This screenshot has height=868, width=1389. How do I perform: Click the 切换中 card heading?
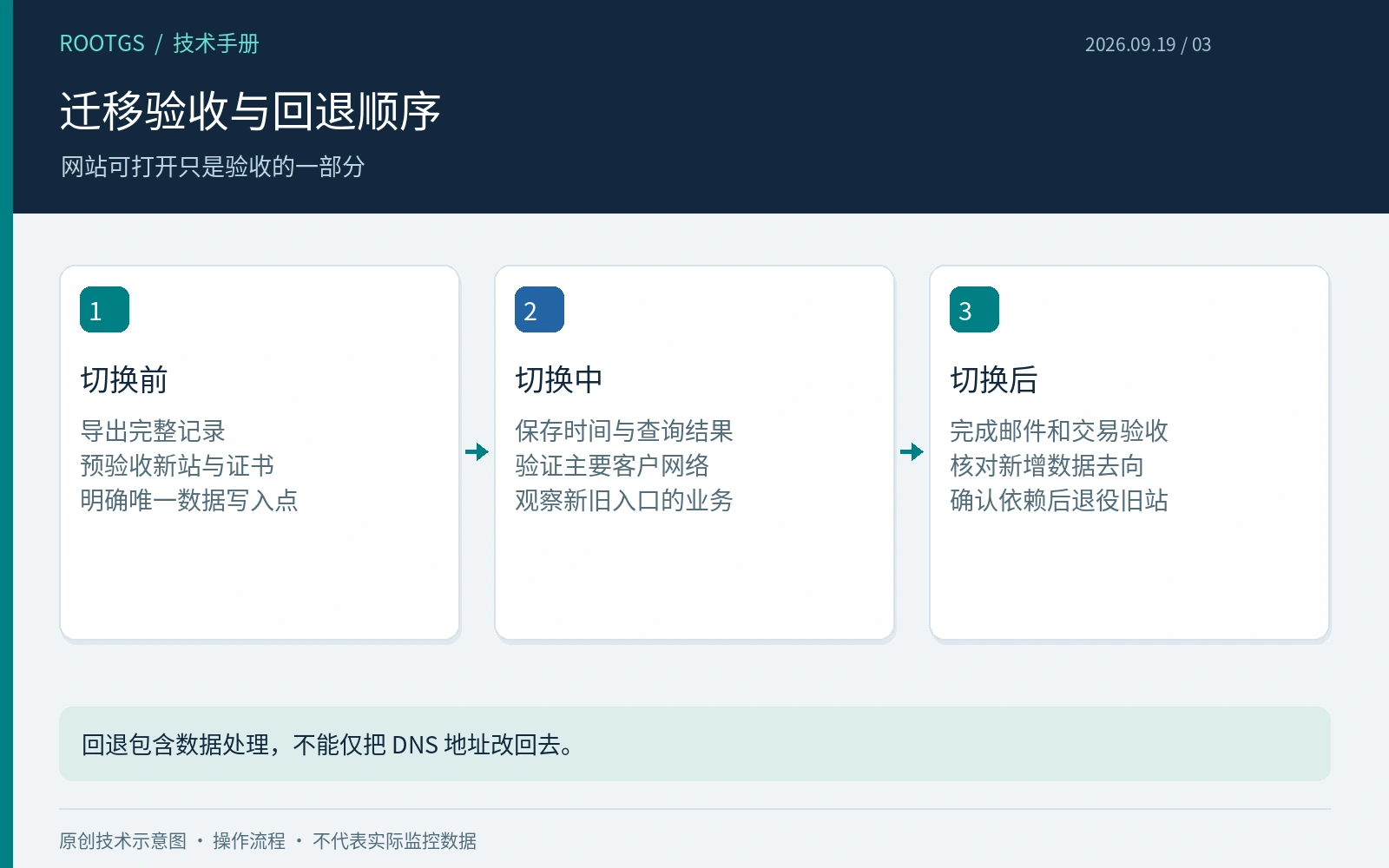click(559, 380)
